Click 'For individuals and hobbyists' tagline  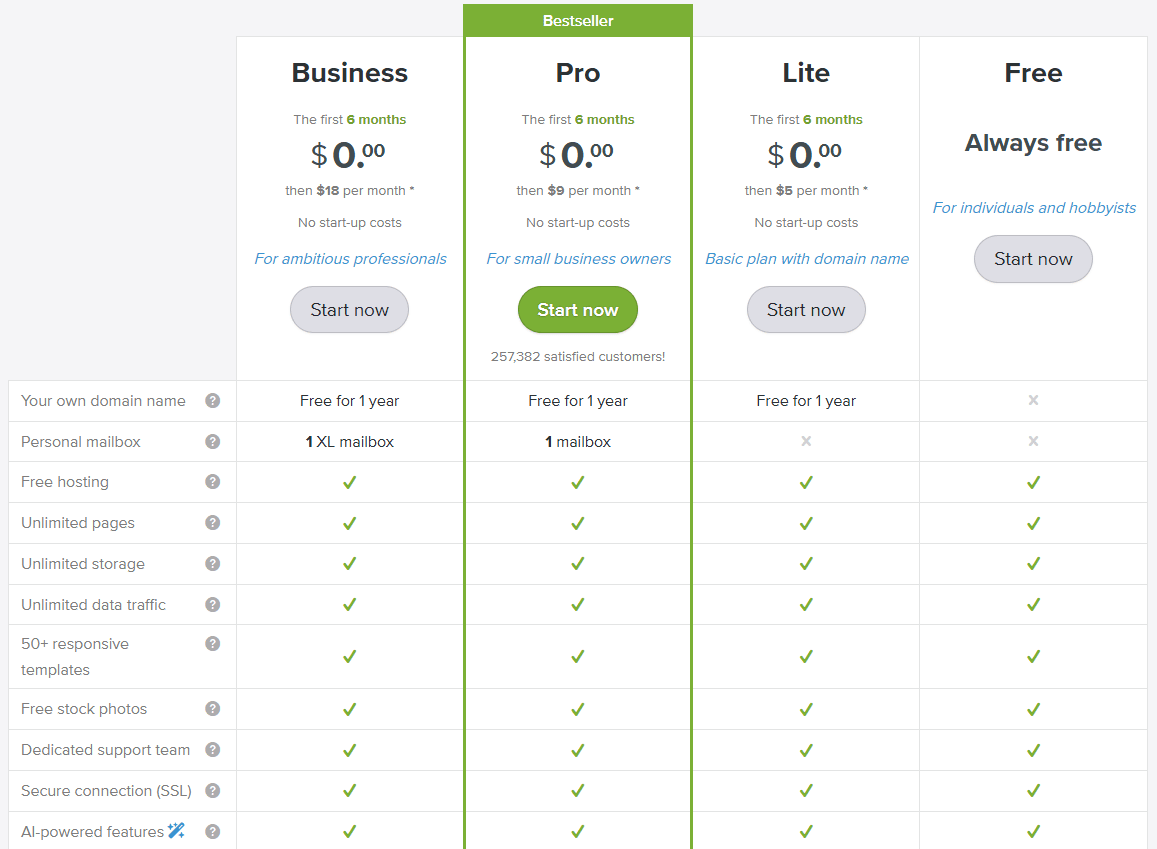(x=1034, y=208)
